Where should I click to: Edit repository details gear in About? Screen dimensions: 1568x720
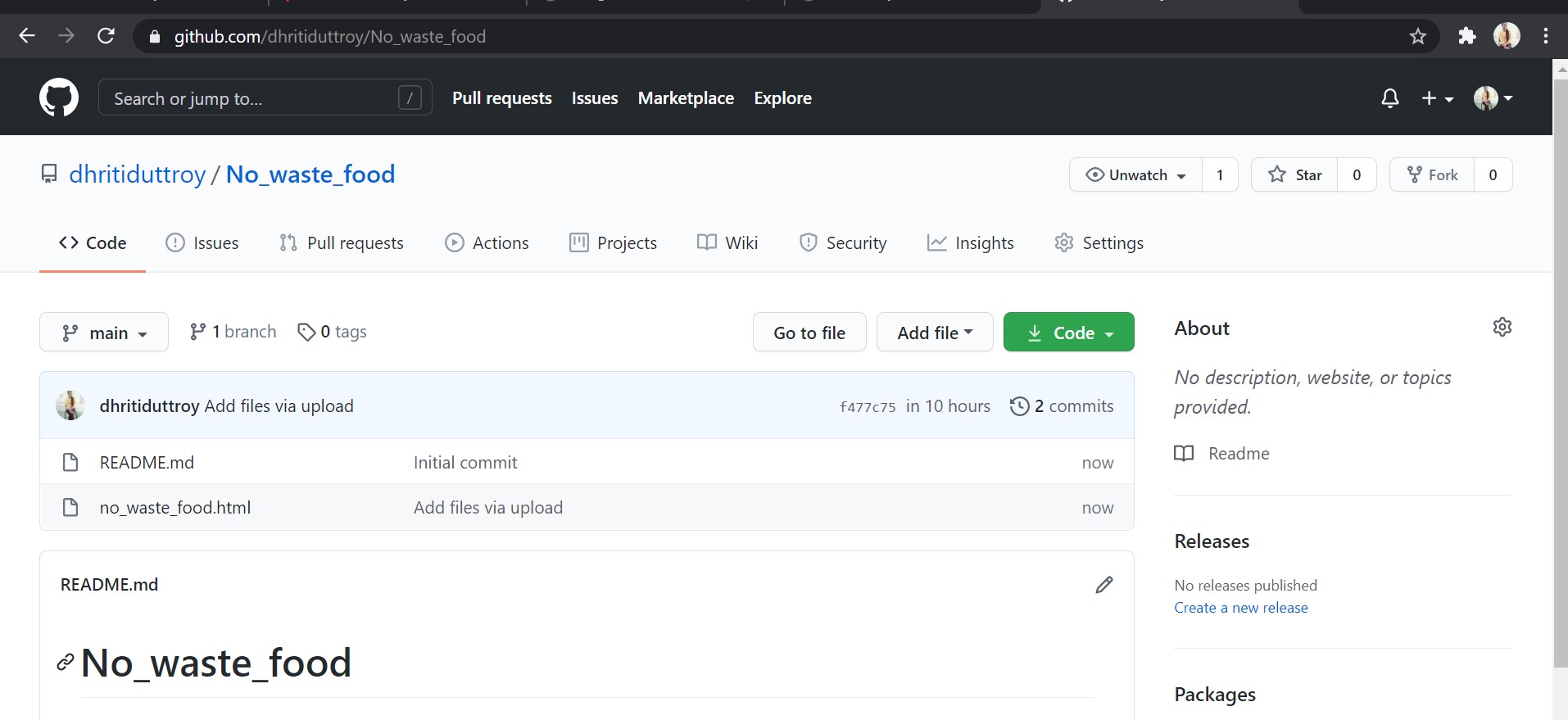(x=1502, y=327)
